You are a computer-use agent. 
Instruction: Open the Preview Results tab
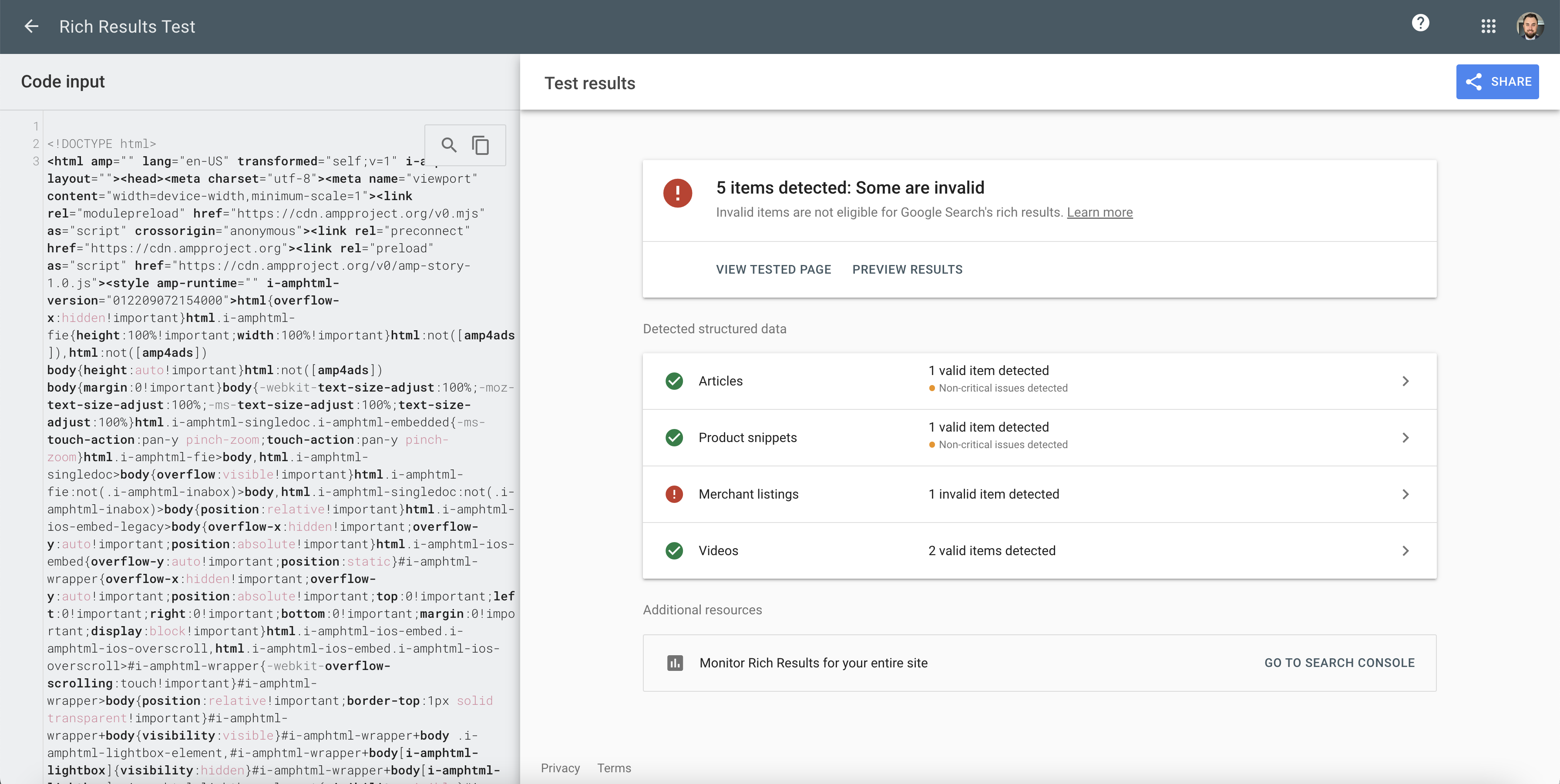coord(907,269)
